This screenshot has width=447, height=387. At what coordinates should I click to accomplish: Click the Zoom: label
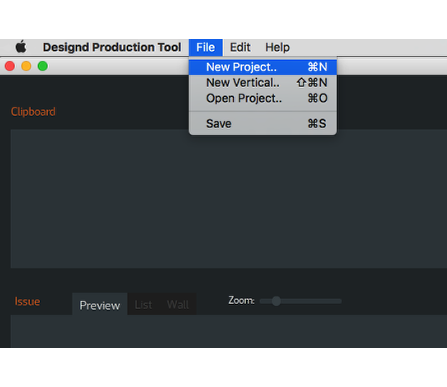[241, 300]
